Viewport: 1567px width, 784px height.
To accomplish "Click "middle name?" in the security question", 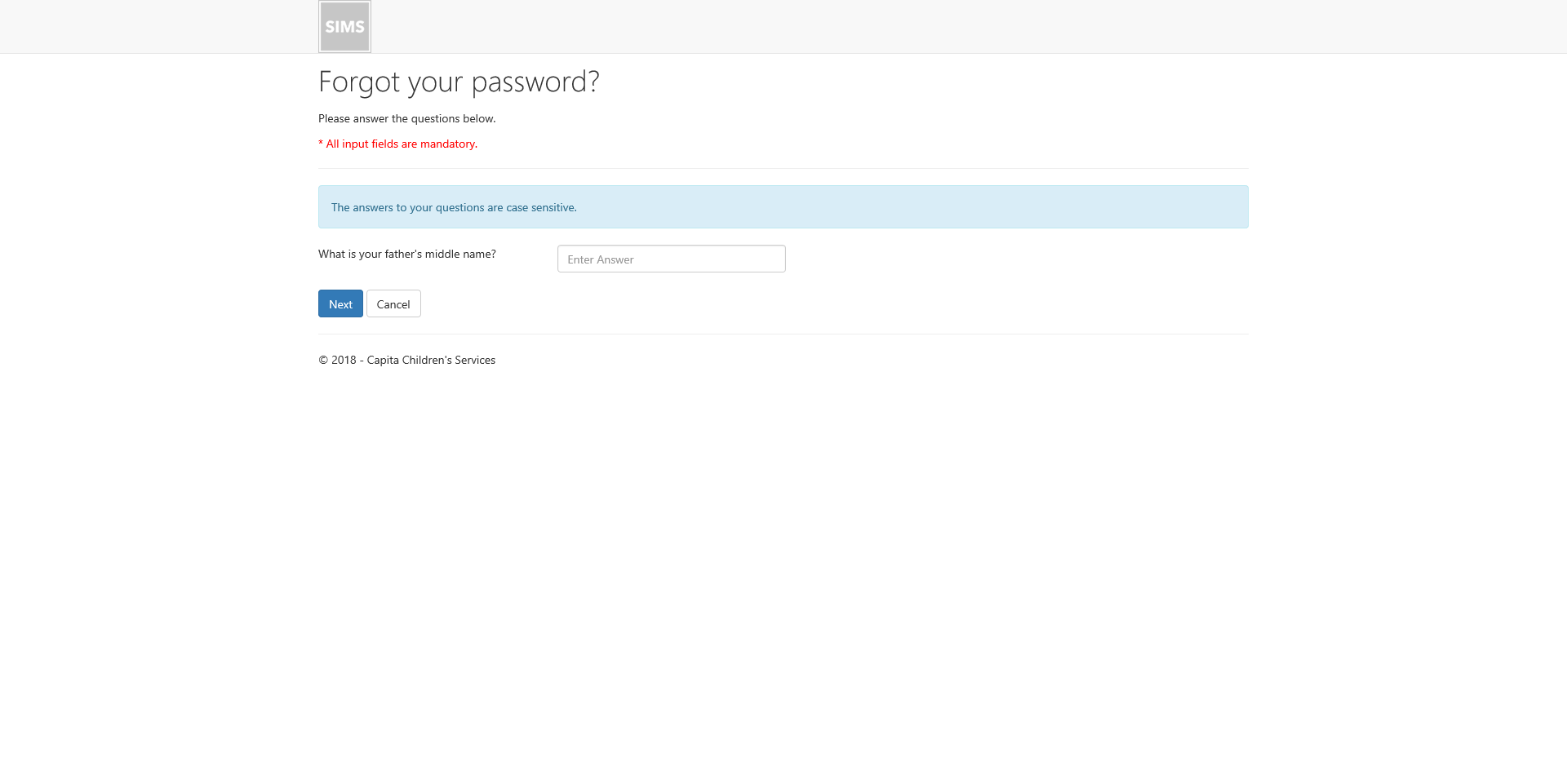I will 460,254.
